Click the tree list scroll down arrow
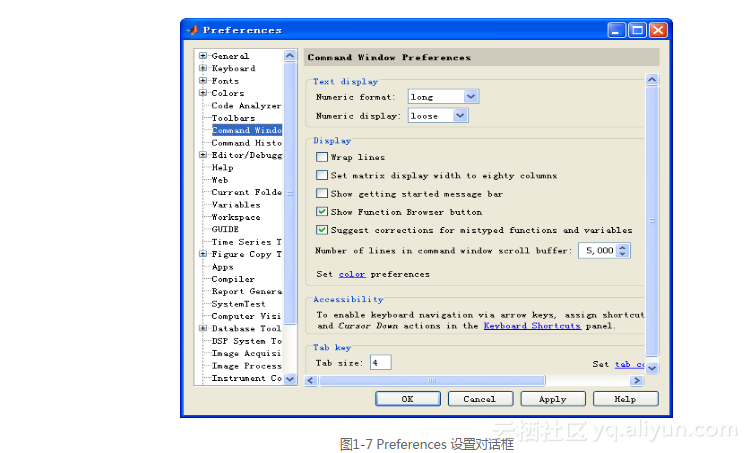The image size is (749, 453). (290, 379)
